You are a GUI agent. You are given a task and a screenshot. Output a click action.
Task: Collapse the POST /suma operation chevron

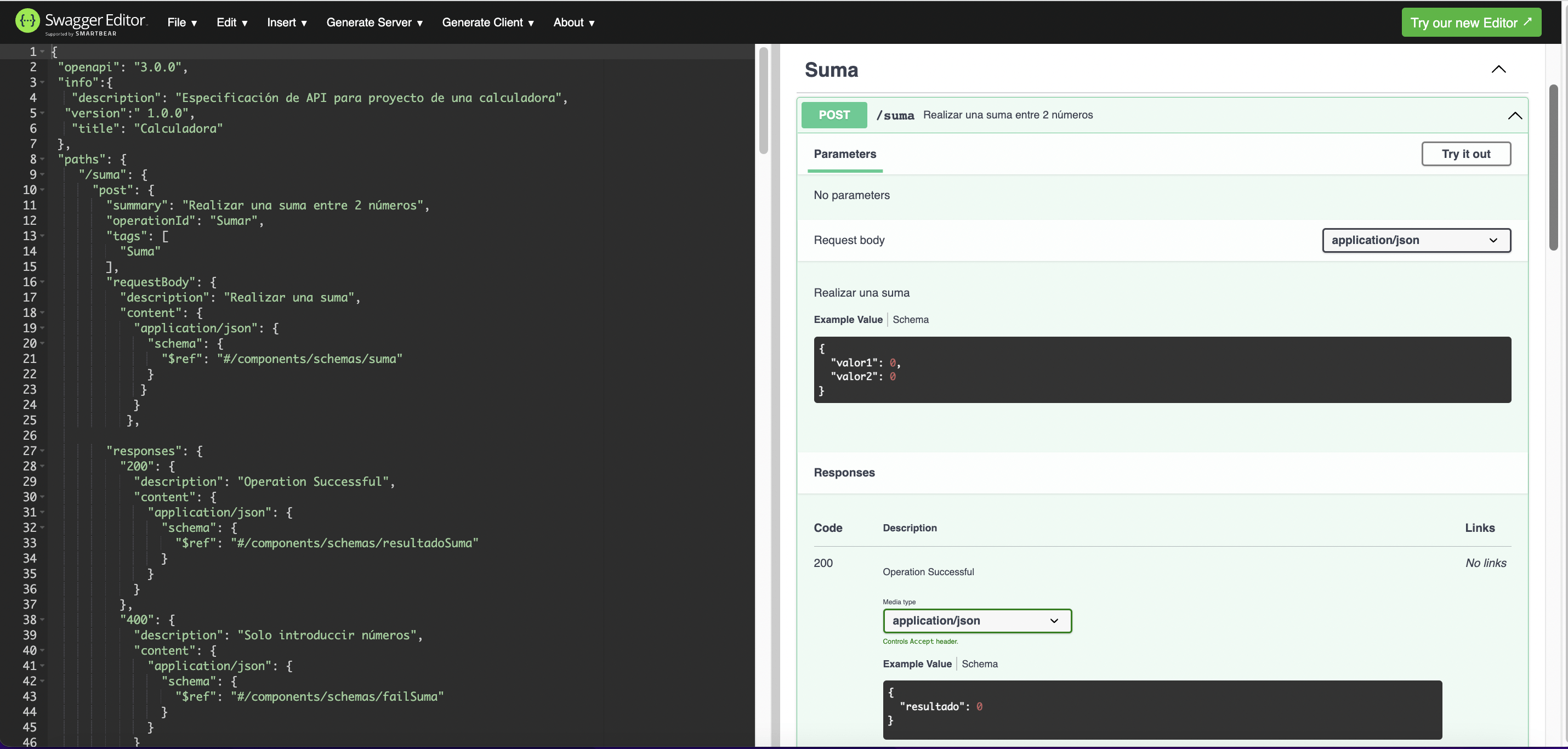[1514, 116]
